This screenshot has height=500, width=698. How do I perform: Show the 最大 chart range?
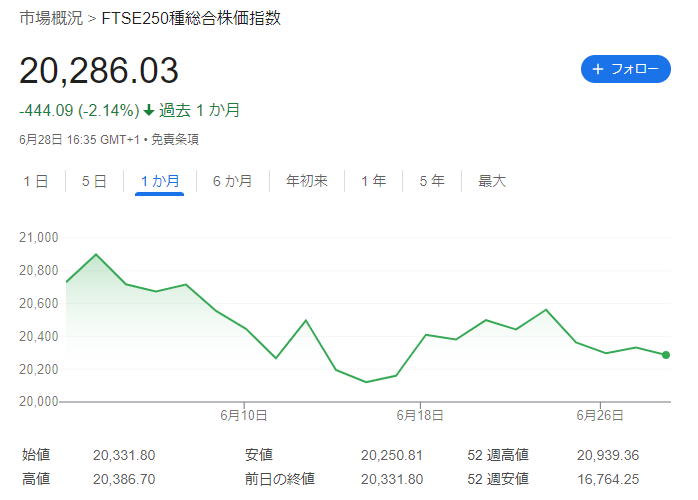pos(492,181)
